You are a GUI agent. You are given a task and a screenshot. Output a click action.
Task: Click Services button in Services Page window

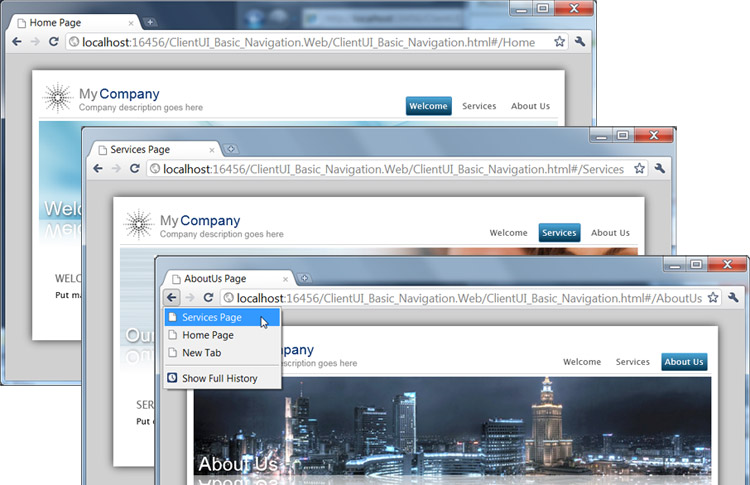click(559, 233)
